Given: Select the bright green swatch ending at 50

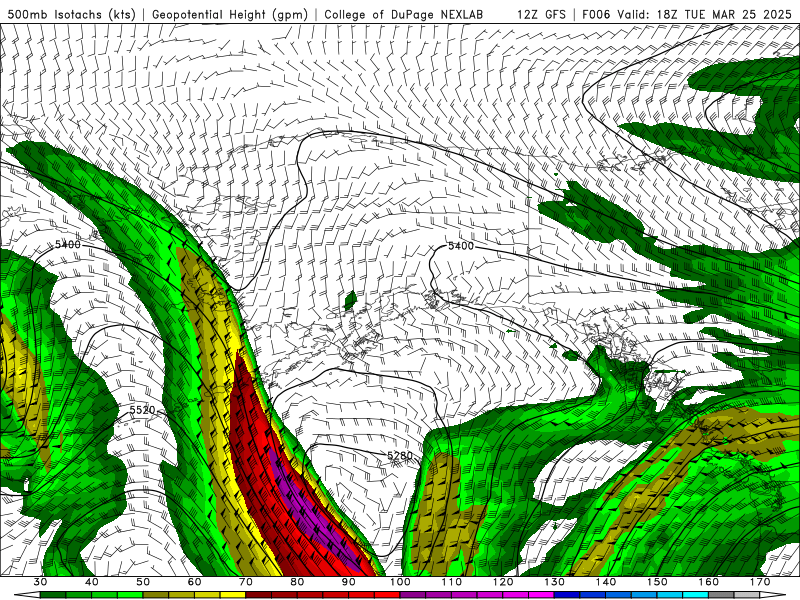Looking at the screenshot, I should 130,595.
